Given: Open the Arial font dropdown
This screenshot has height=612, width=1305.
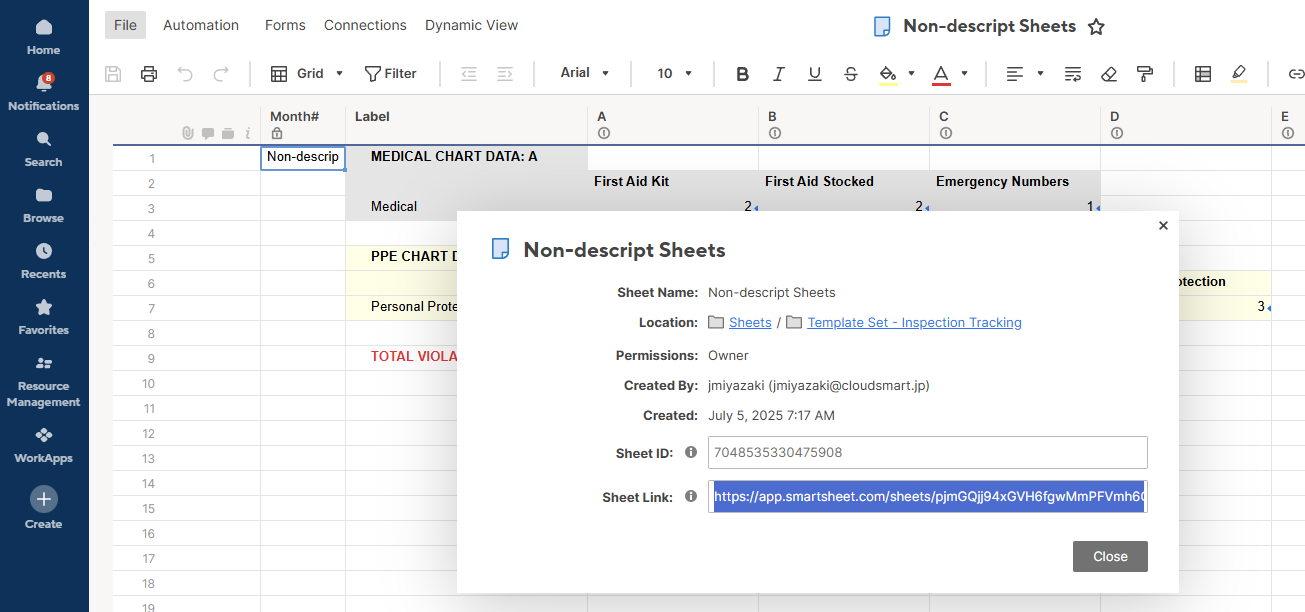Looking at the screenshot, I should tap(585, 73).
